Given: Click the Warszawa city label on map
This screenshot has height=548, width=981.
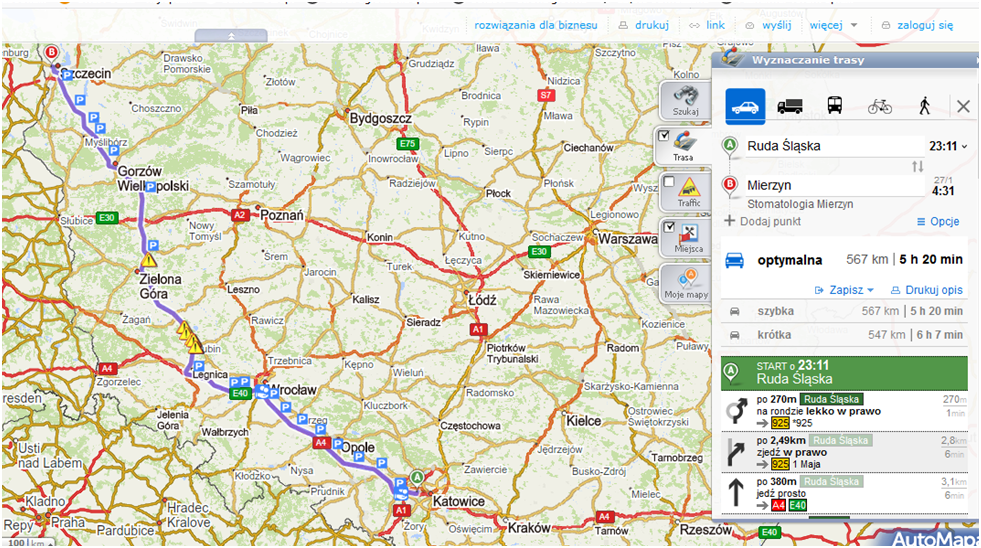Looking at the screenshot, I should (x=628, y=239).
